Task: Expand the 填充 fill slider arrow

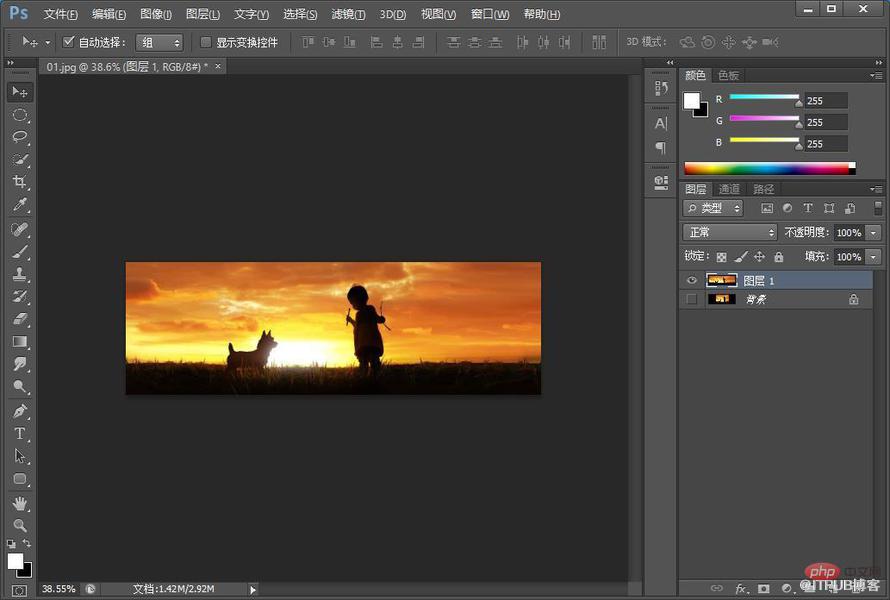Action: coord(874,257)
